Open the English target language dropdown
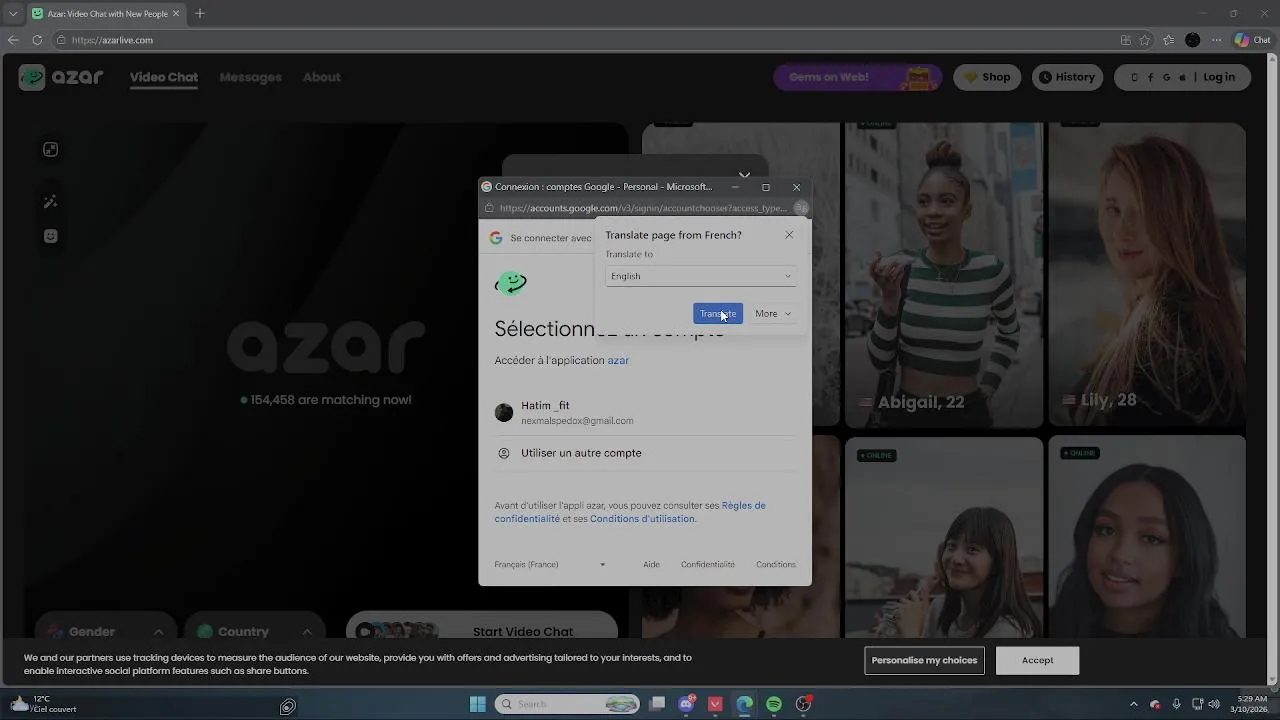This screenshot has height=720, width=1280. coord(700,276)
